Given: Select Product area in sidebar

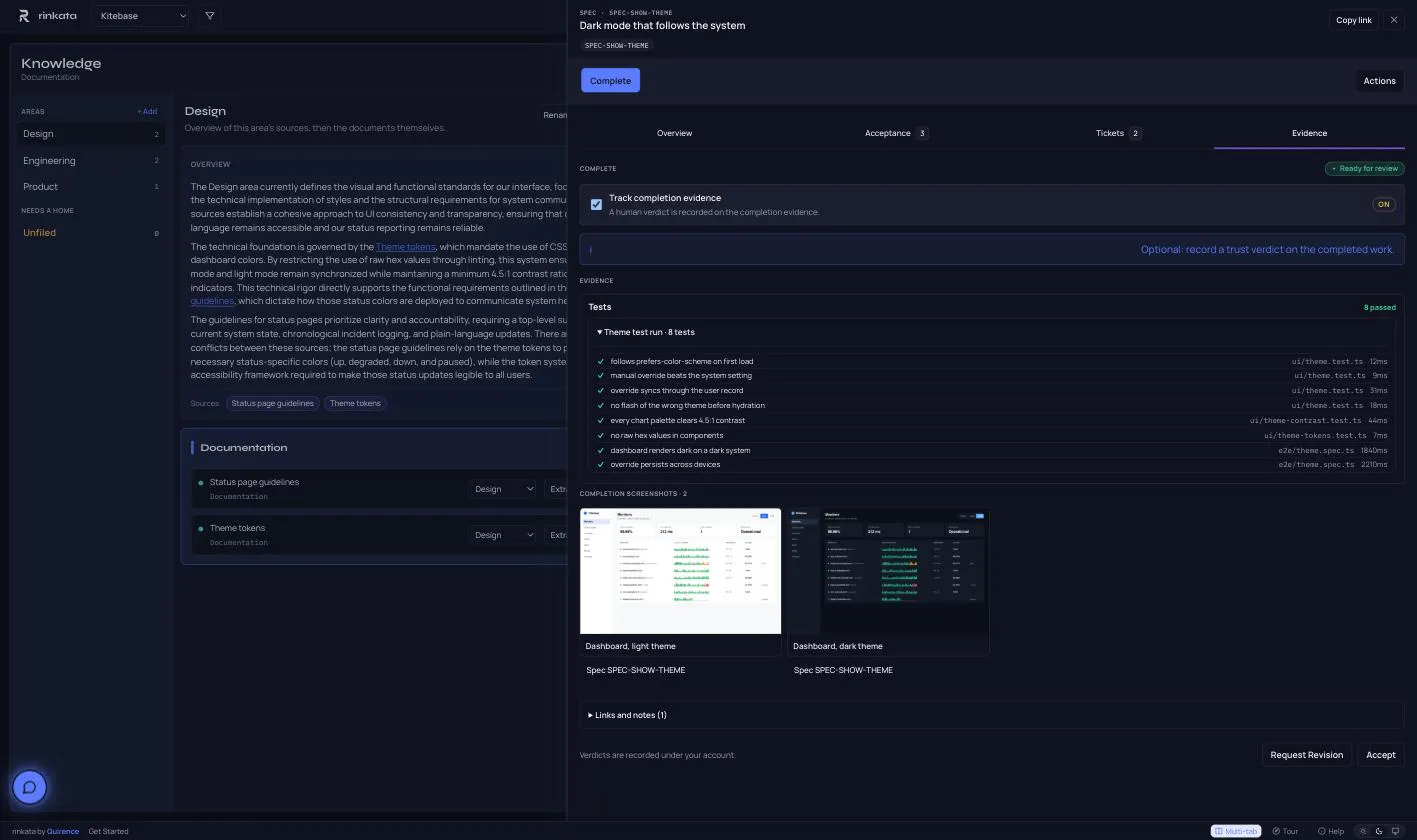Looking at the screenshot, I should click(91, 187).
